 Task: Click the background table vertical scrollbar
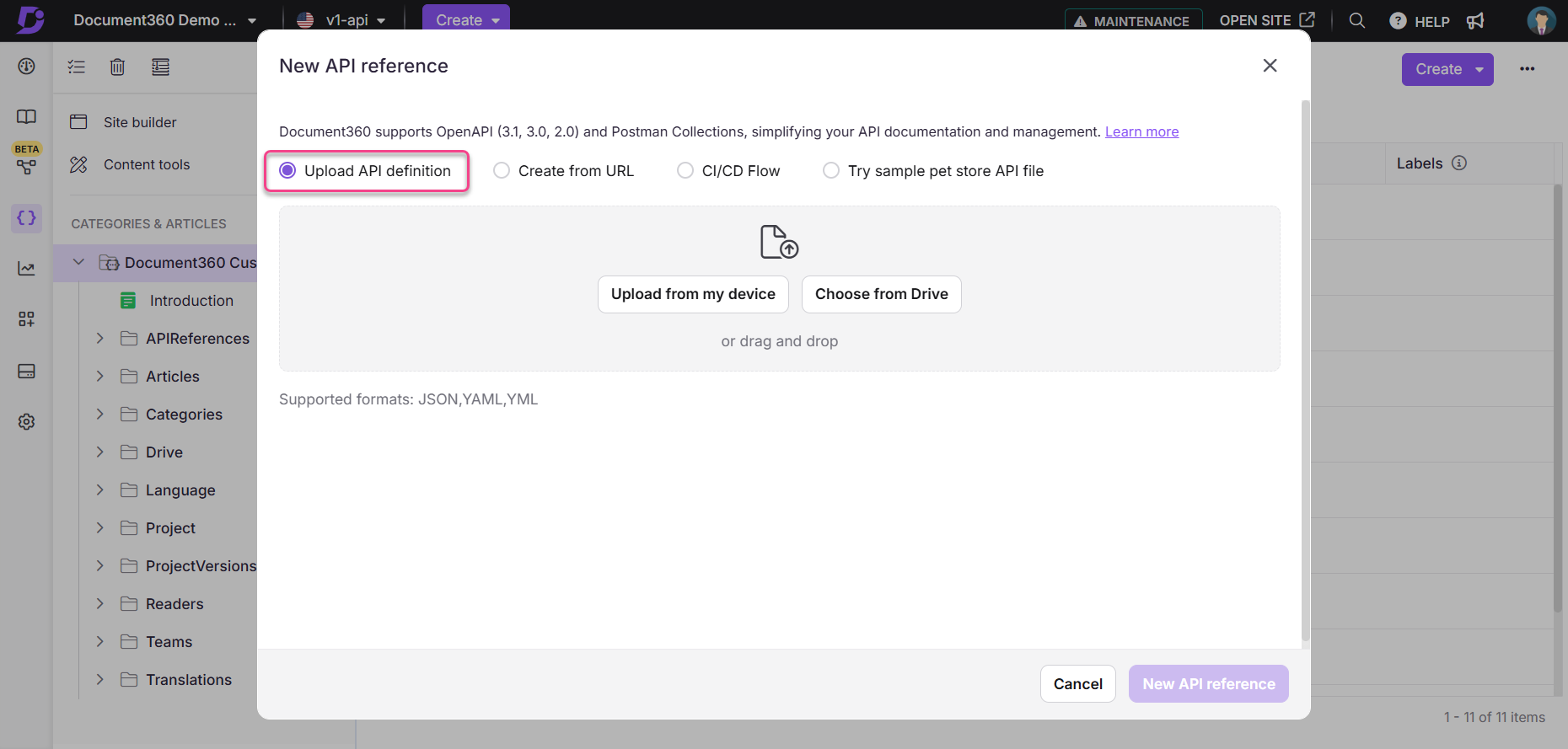pyautogui.click(x=1558, y=398)
